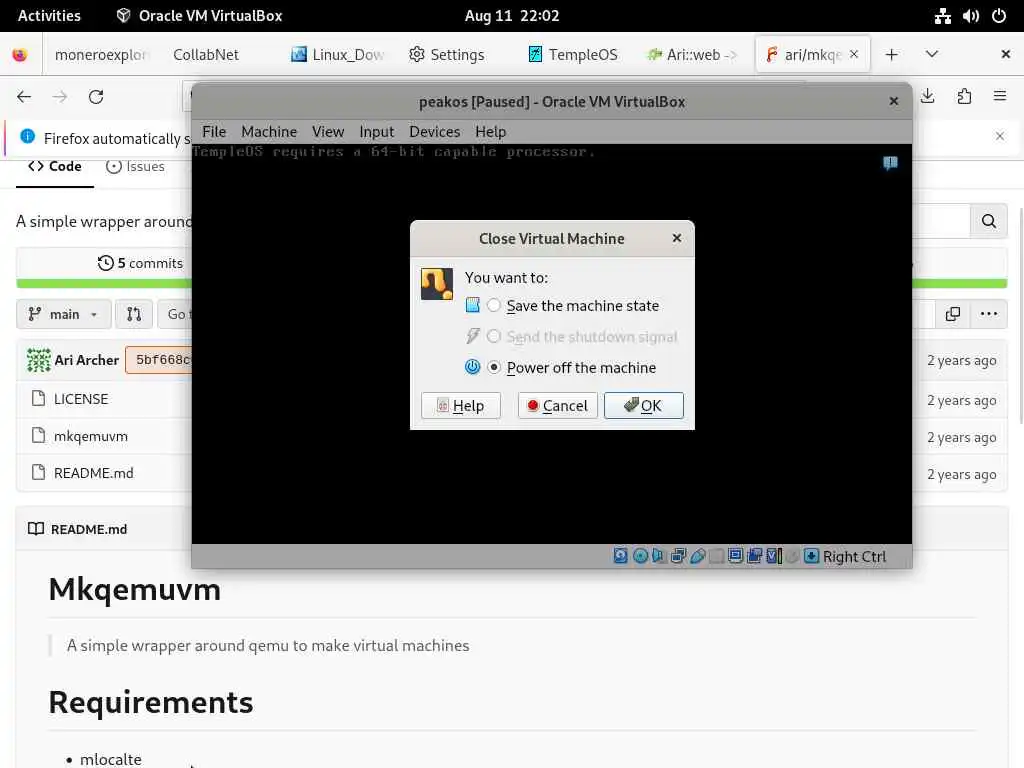Click the display status bar icon
1024x768 pixels.
tap(735, 556)
